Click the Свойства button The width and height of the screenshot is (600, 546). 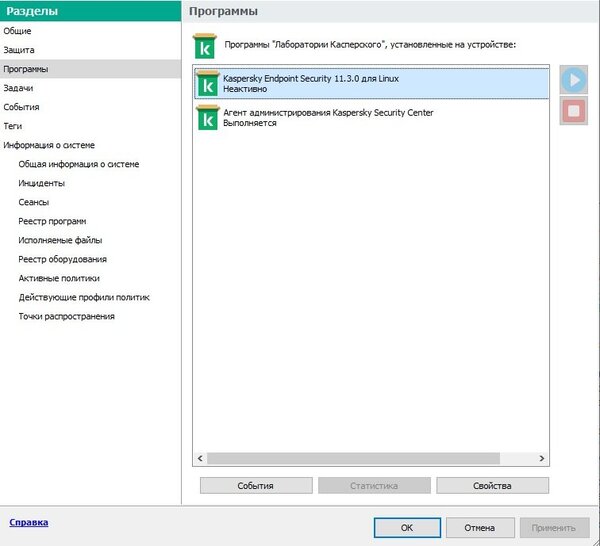coord(492,486)
